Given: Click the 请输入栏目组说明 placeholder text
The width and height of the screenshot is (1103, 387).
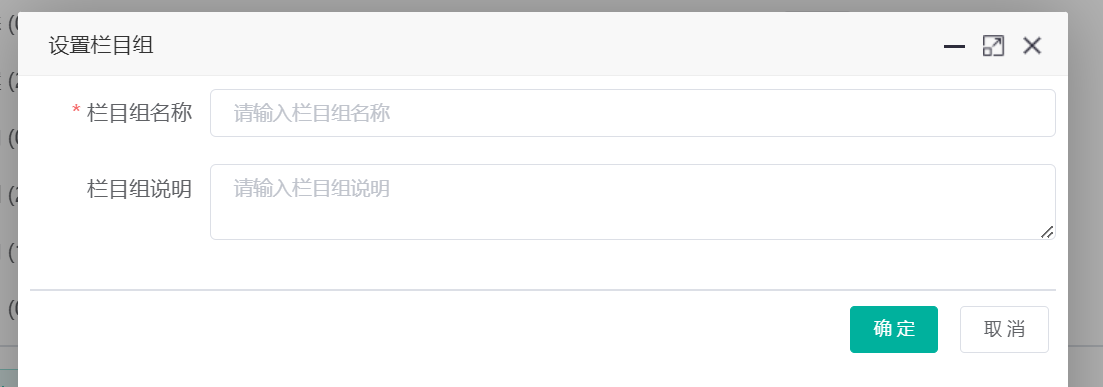Looking at the screenshot, I should (312, 189).
